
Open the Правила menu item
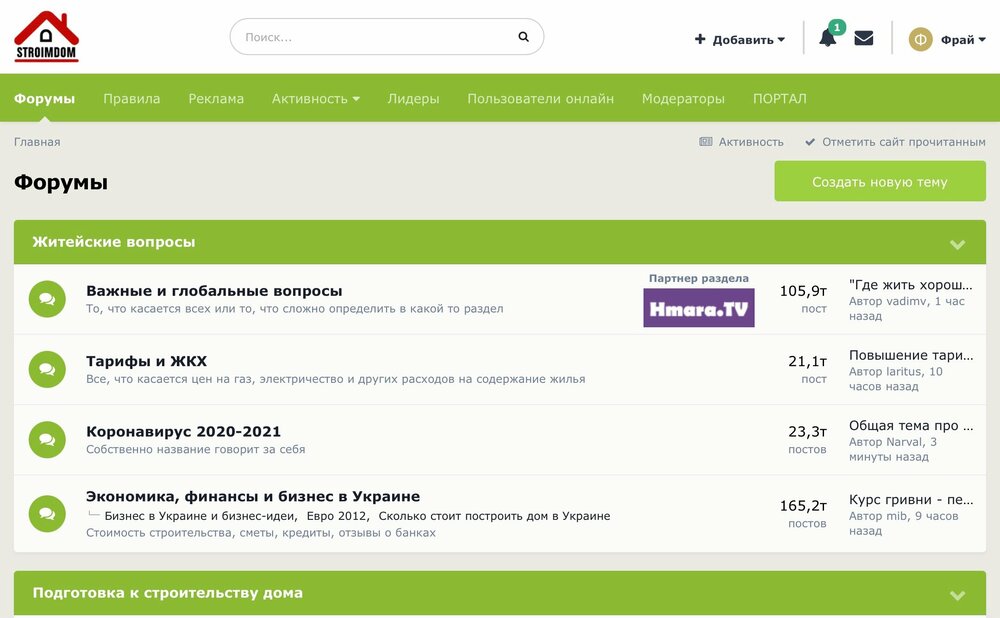pyautogui.click(x=131, y=99)
